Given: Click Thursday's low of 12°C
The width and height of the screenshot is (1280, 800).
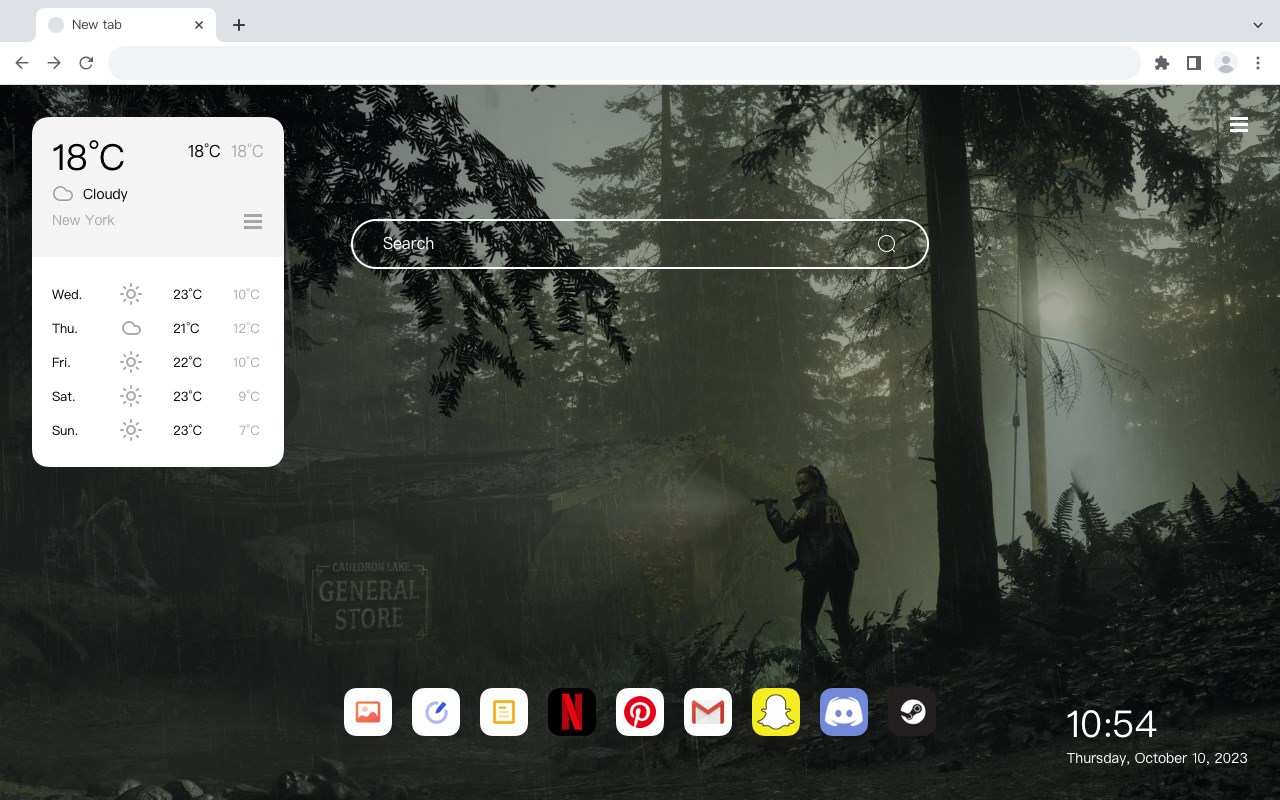Looking at the screenshot, I should [x=246, y=328].
